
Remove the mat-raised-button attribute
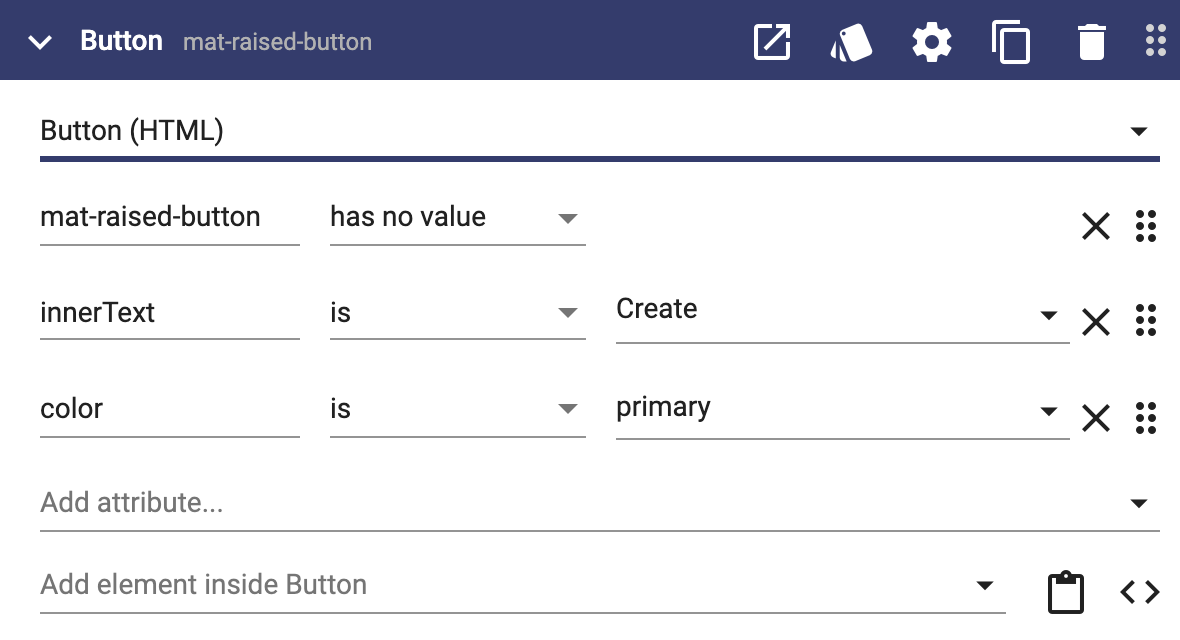[x=1096, y=226]
